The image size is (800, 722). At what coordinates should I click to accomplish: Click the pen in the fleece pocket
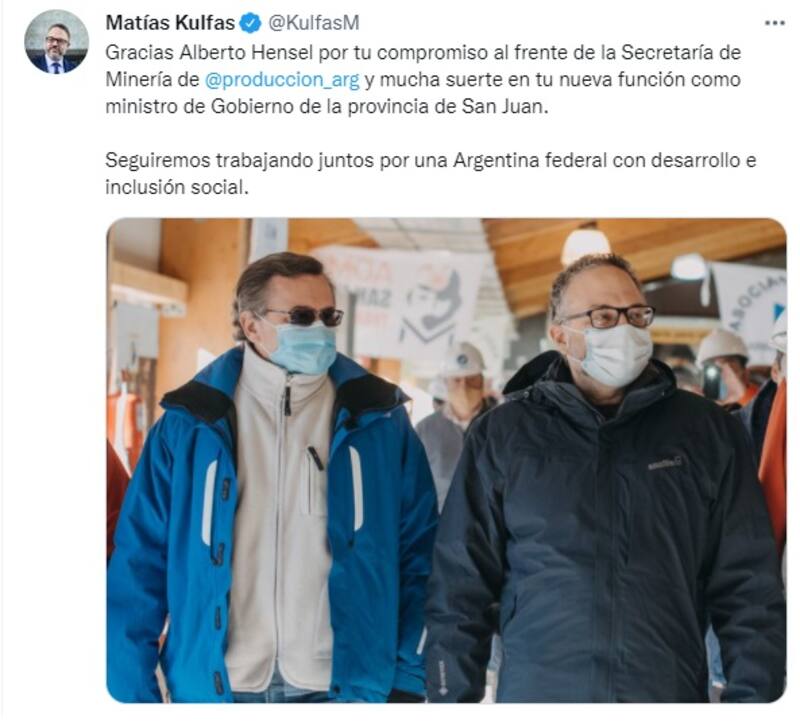315,458
